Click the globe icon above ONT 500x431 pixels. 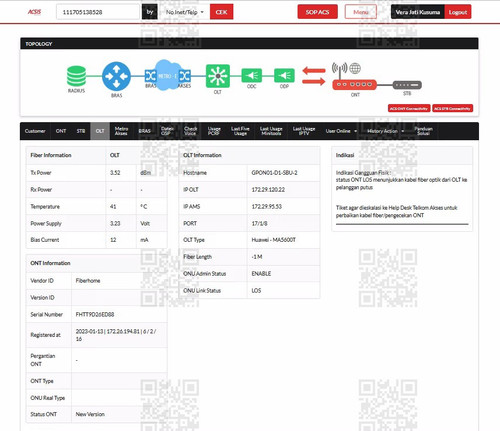click(x=355, y=68)
